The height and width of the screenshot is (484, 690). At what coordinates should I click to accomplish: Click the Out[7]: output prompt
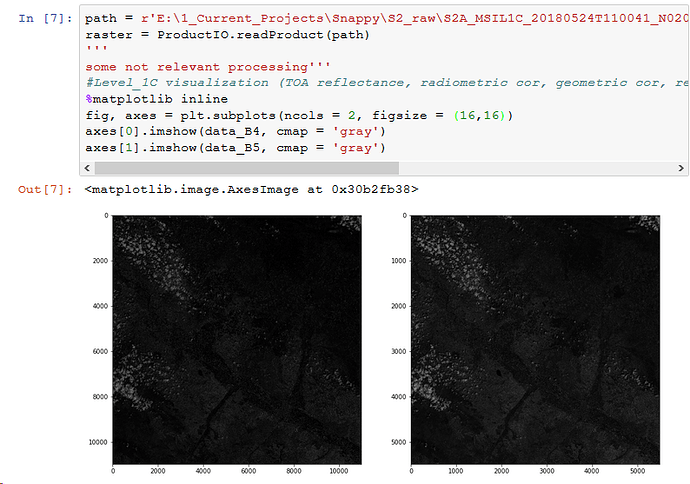click(45, 190)
